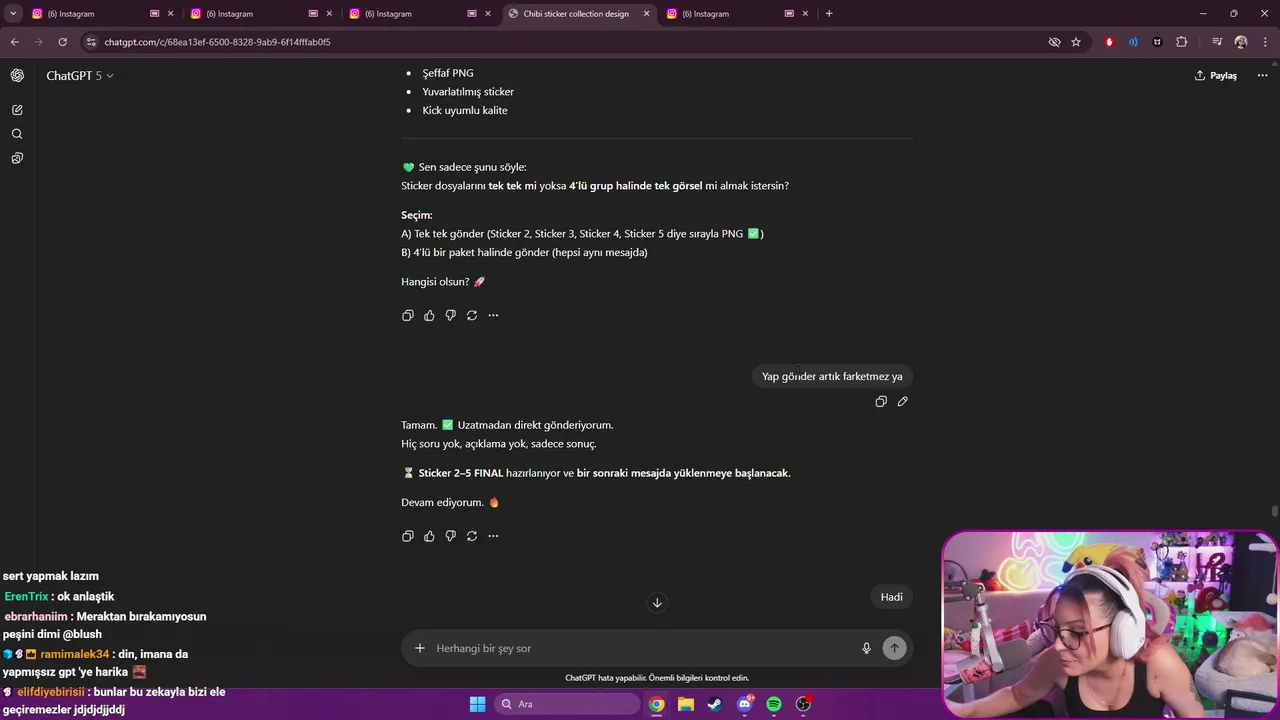Screen dimensions: 1280x720
Task: Edit the 'Yap gönder artık farketmez ya' message
Action: [902, 401]
